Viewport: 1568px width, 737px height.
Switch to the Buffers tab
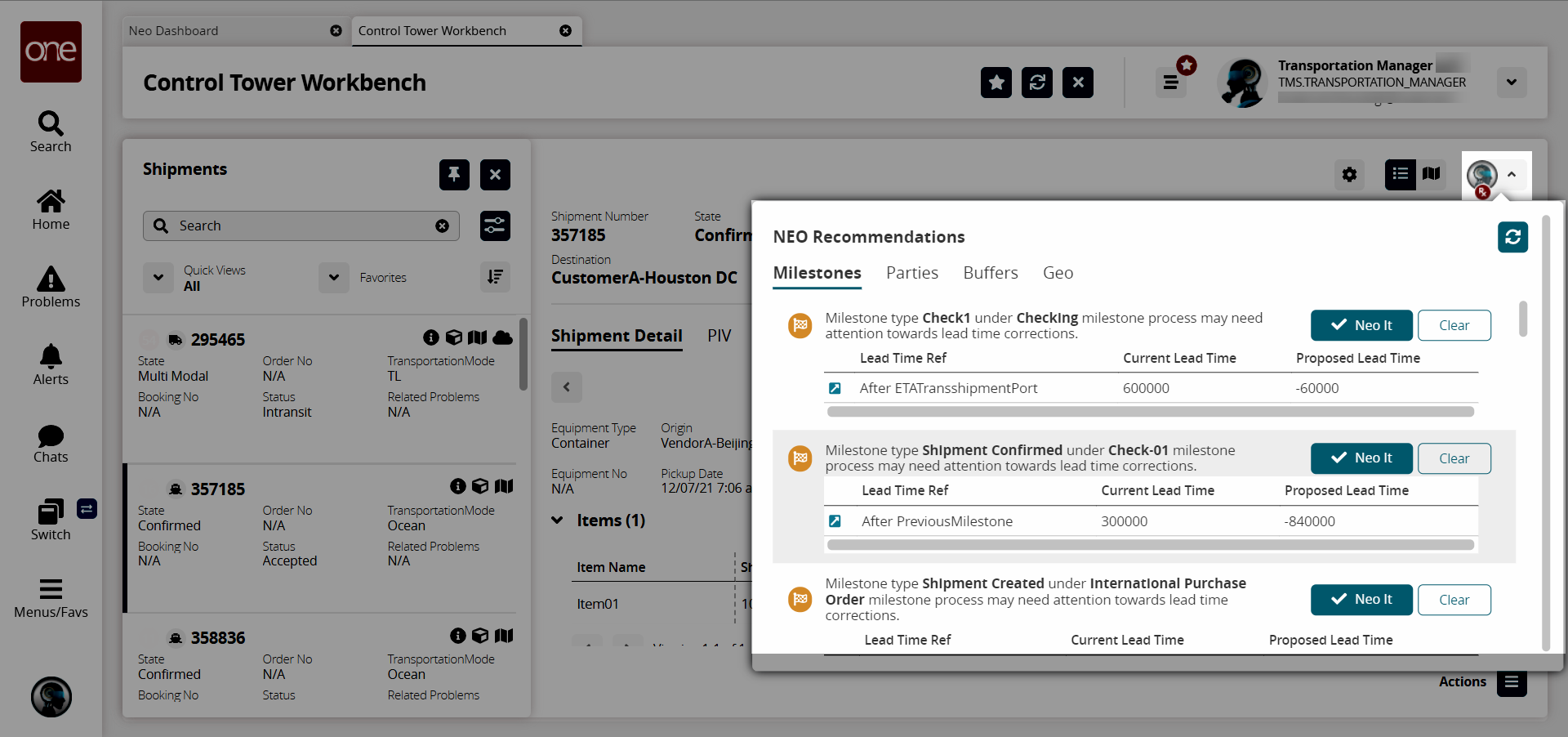pos(990,273)
